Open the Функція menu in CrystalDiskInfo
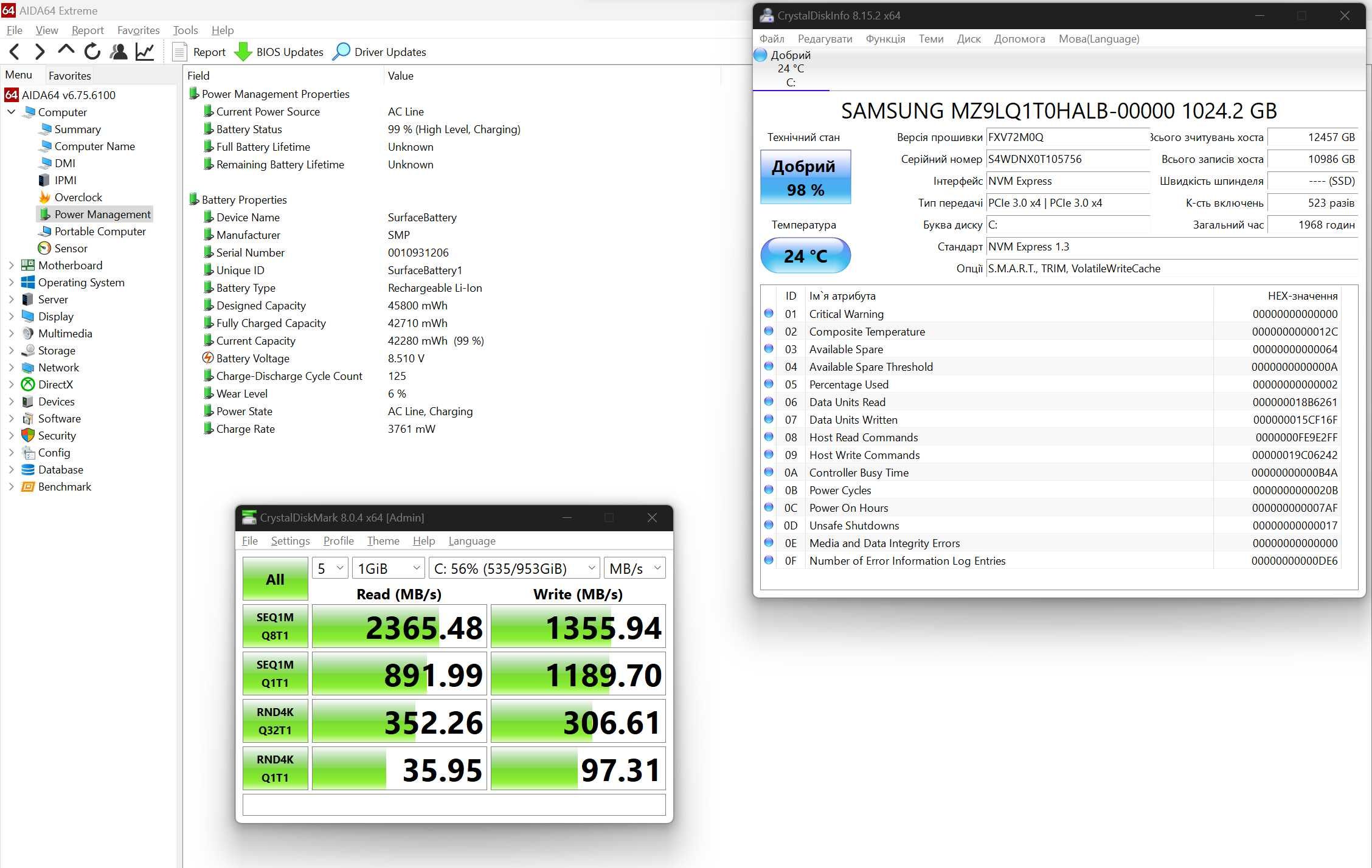 (x=885, y=39)
